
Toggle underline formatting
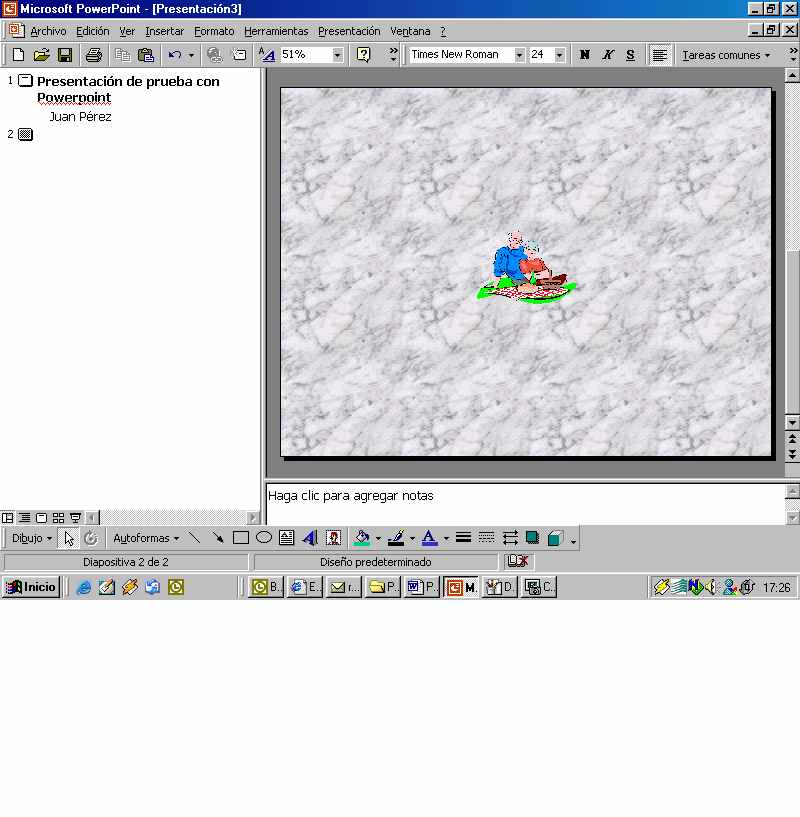point(630,55)
